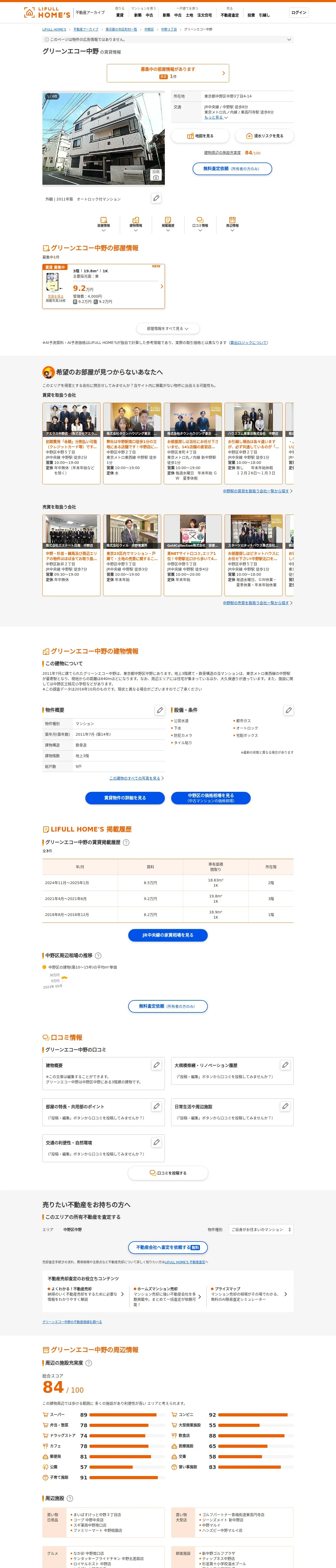Click the ログイン button

[299, 12]
